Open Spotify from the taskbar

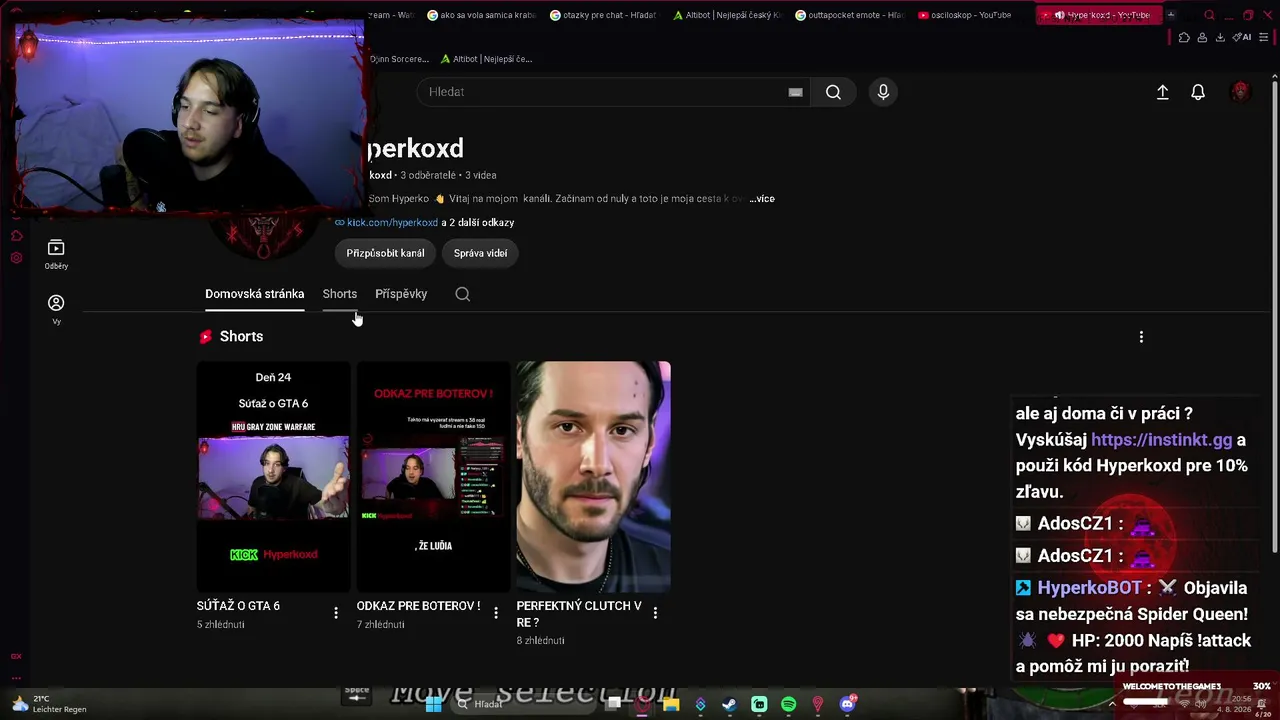click(788, 704)
